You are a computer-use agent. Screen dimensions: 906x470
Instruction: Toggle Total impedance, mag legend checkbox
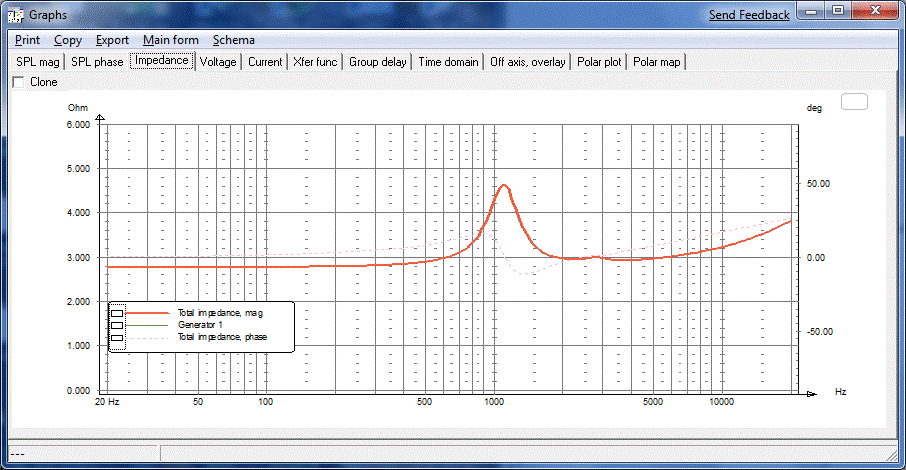click(117, 313)
